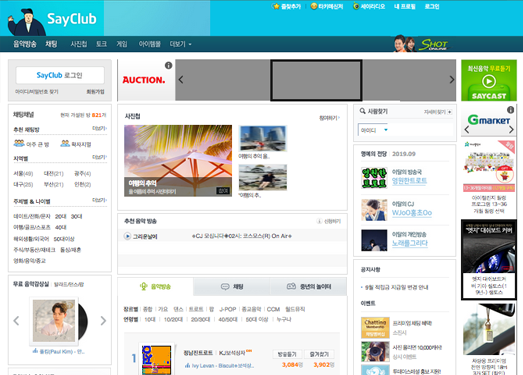Image resolution: width=523 pixels, height=375 pixels.
Task: Play the SAYCAST free music banner
Action: (489, 81)
